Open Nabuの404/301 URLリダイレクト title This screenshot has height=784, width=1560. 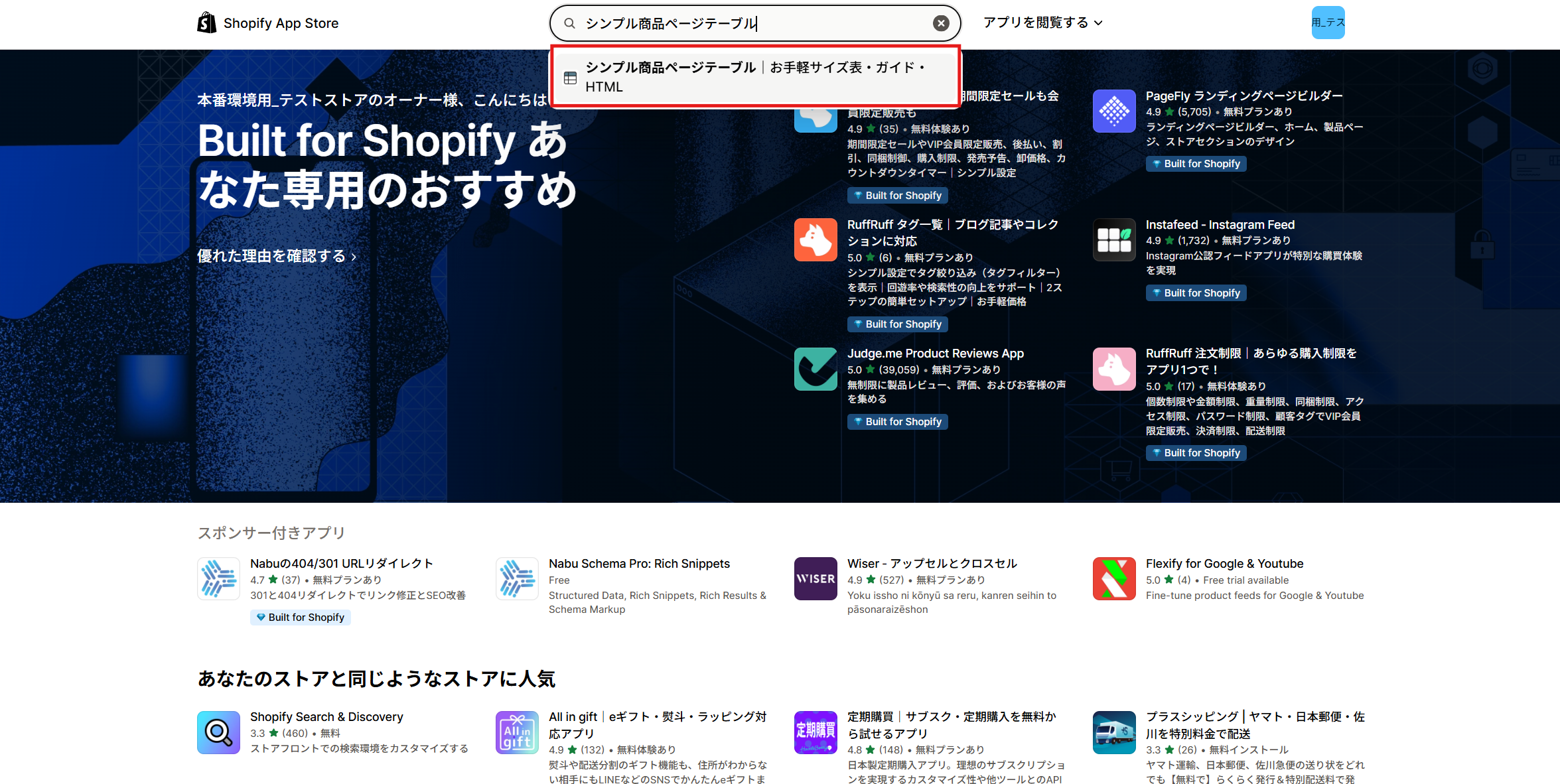(341, 564)
